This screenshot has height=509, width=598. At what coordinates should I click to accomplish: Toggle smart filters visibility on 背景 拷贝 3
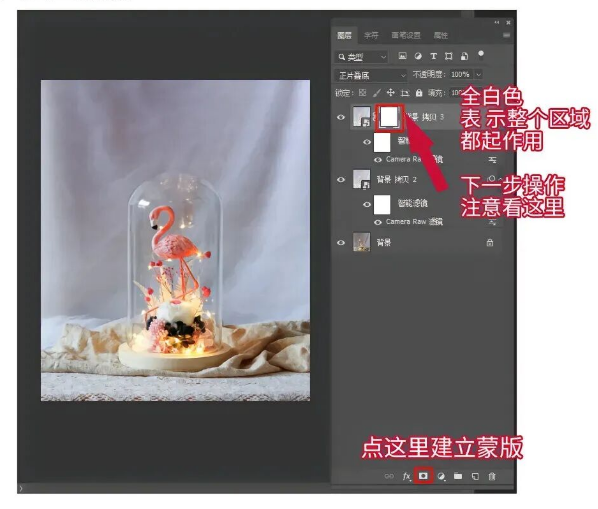point(367,142)
